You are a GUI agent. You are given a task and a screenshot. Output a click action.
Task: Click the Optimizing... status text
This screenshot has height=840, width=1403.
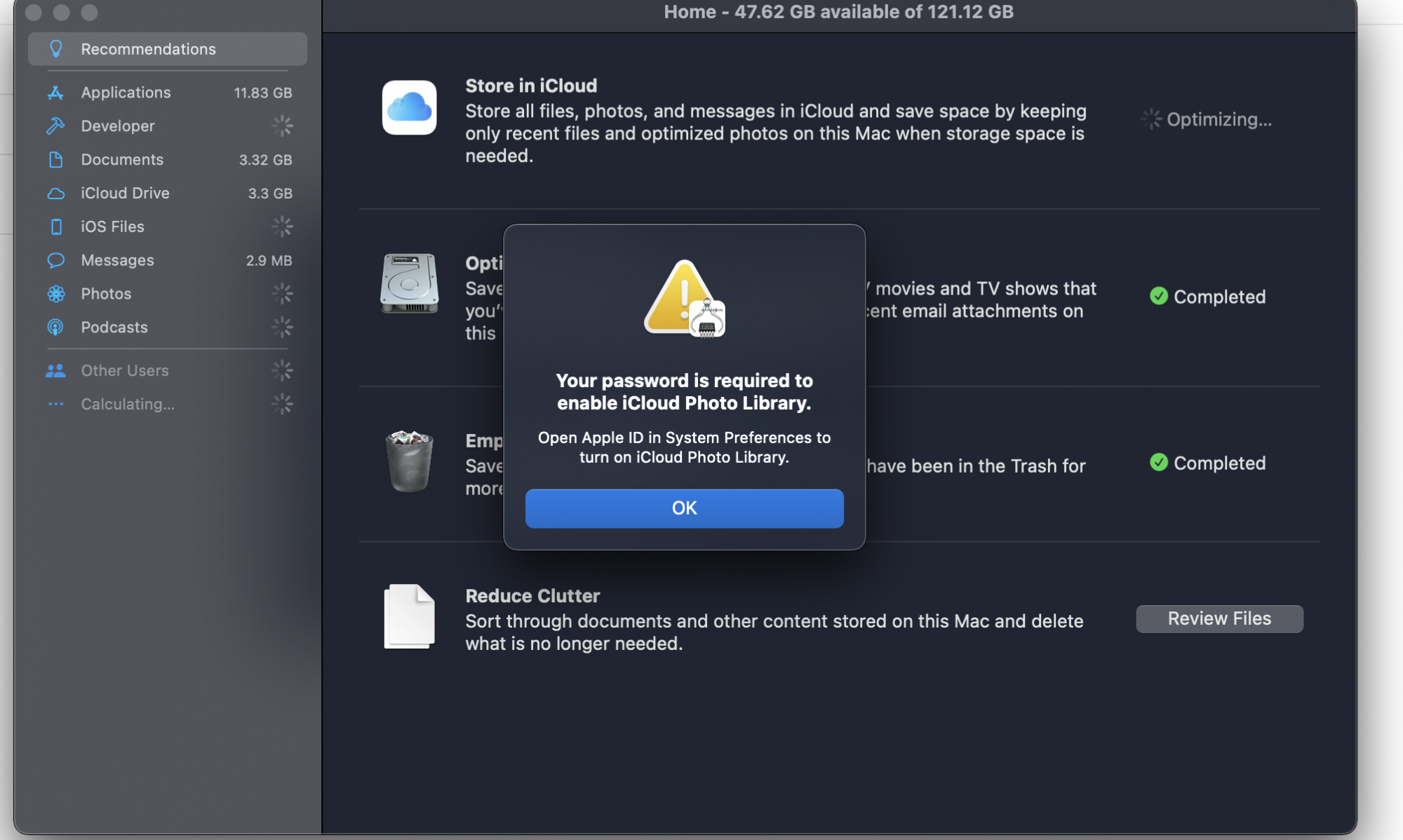1219,119
